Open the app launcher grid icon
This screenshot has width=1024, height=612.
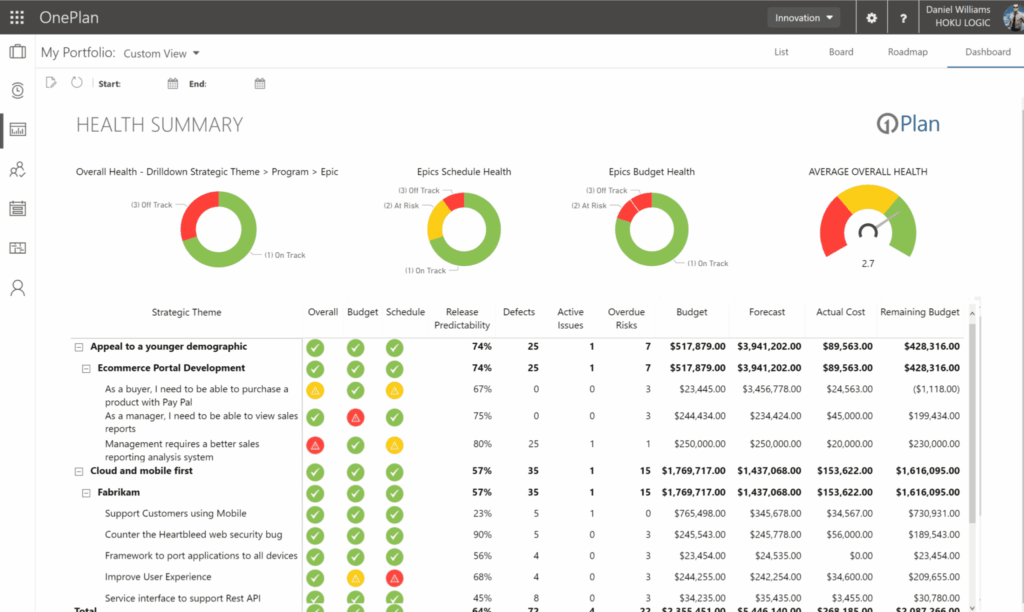click(x=17, y=17)
